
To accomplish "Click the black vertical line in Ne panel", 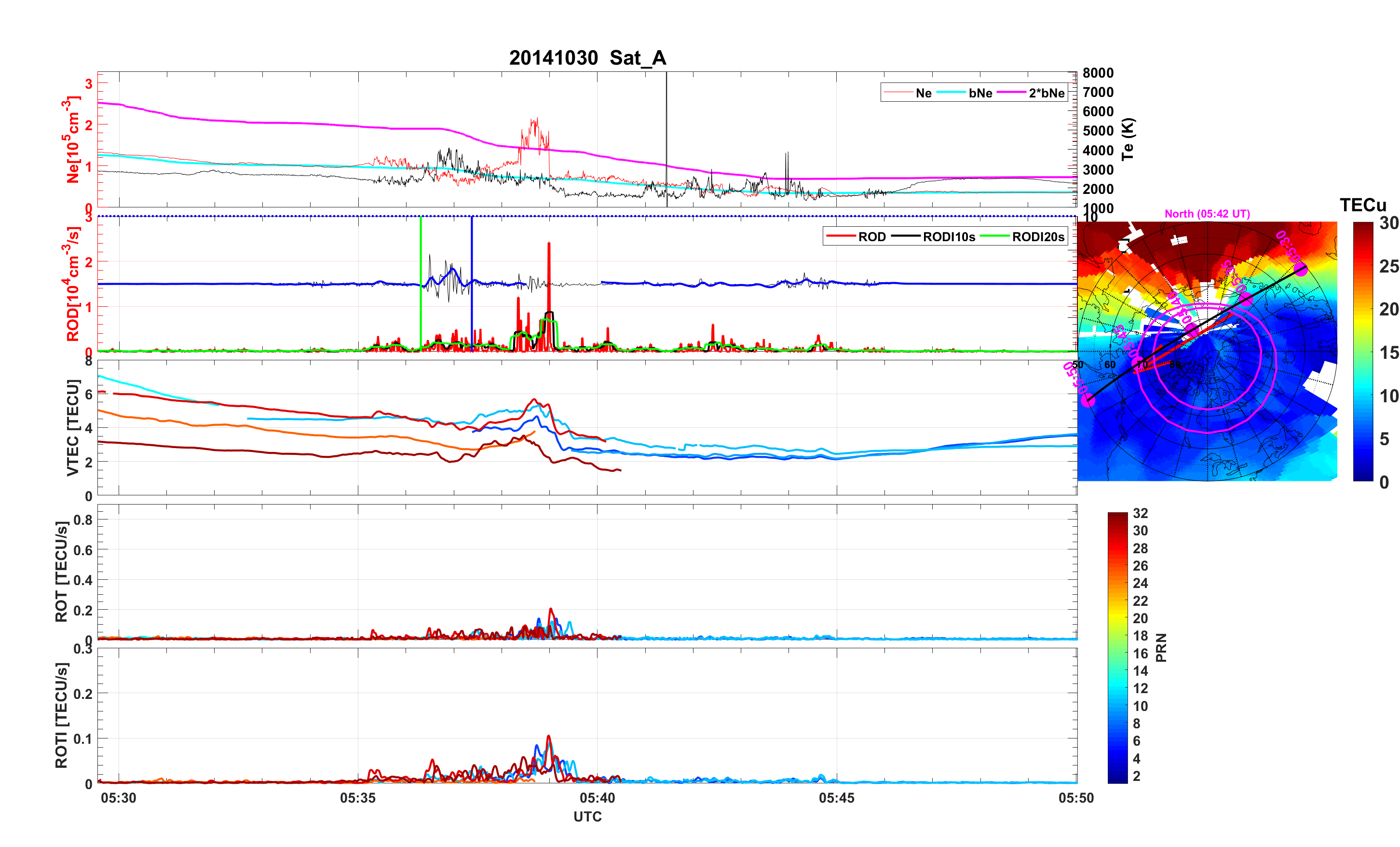I will (666, 125).
